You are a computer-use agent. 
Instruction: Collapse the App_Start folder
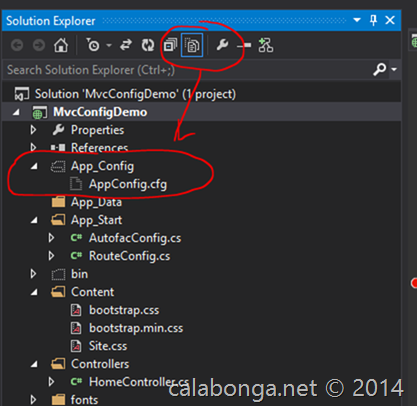coord(34,220)
